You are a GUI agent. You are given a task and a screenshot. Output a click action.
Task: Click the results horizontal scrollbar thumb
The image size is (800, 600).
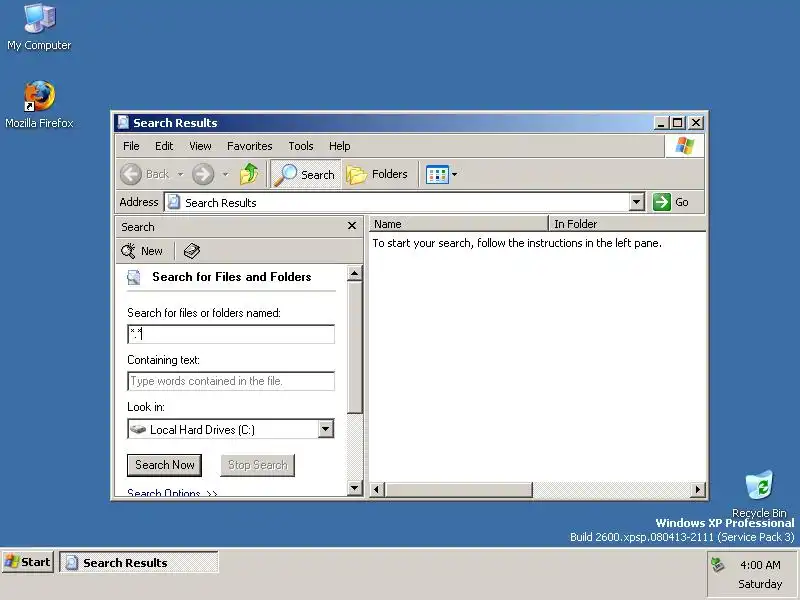click(458, 490)
